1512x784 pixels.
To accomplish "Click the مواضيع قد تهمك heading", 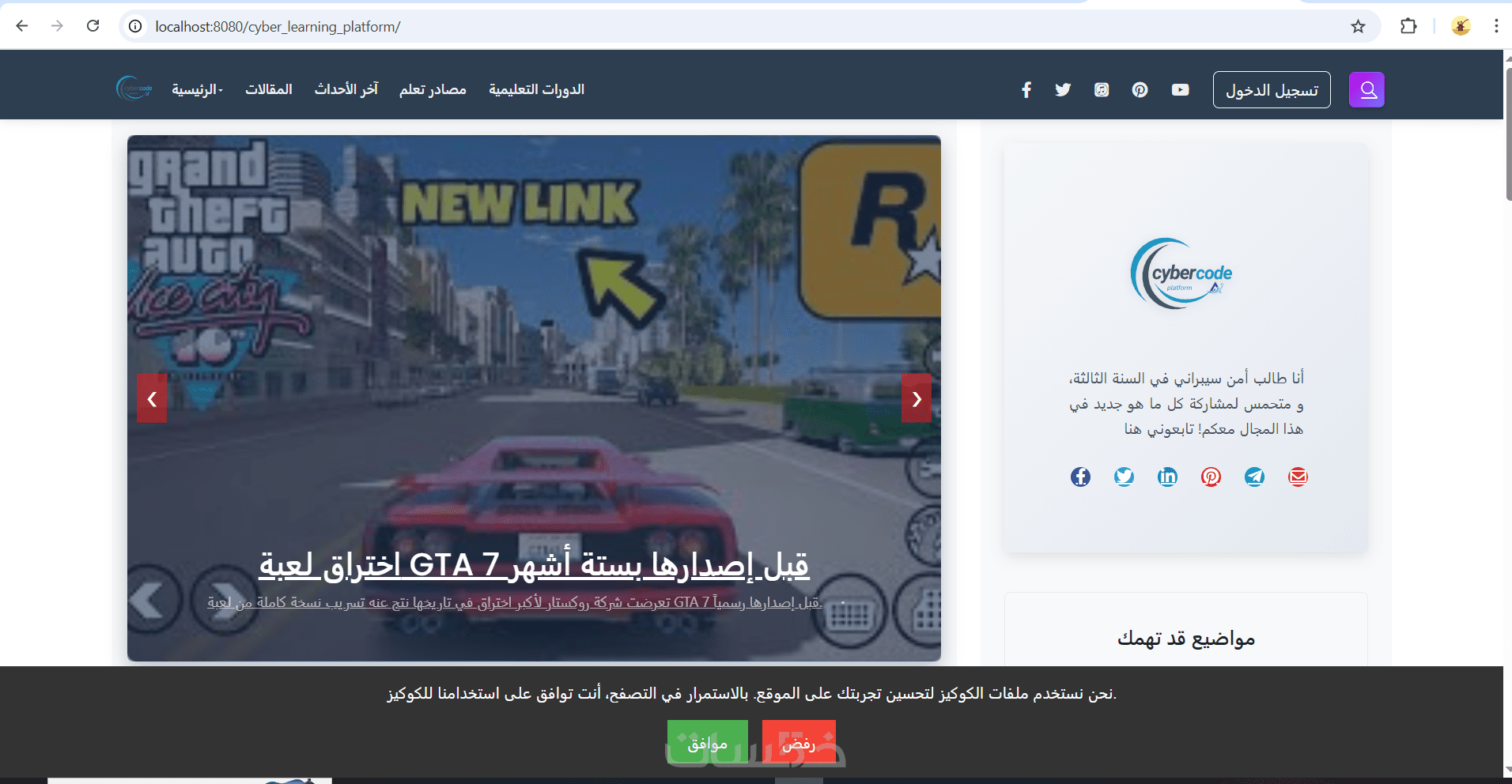I will pos(1186,639).
